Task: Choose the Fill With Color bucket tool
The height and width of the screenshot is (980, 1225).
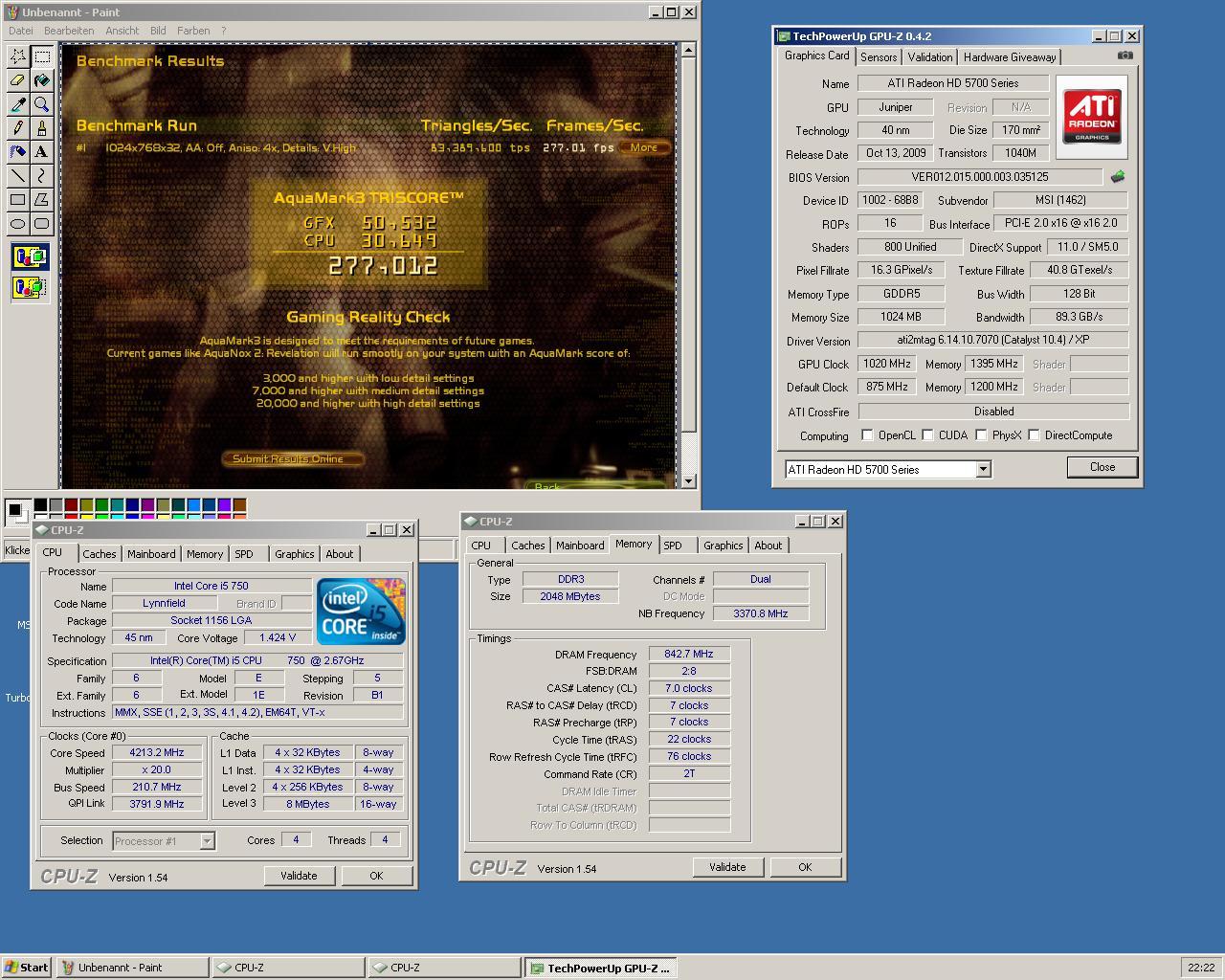Action: pyautogui.click(x=41, y=80)
